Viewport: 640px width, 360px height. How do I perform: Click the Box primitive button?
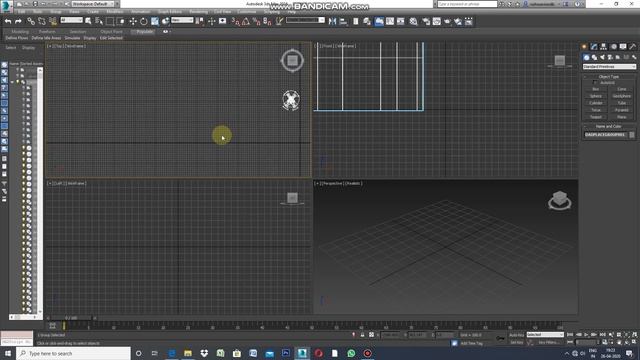596,89
